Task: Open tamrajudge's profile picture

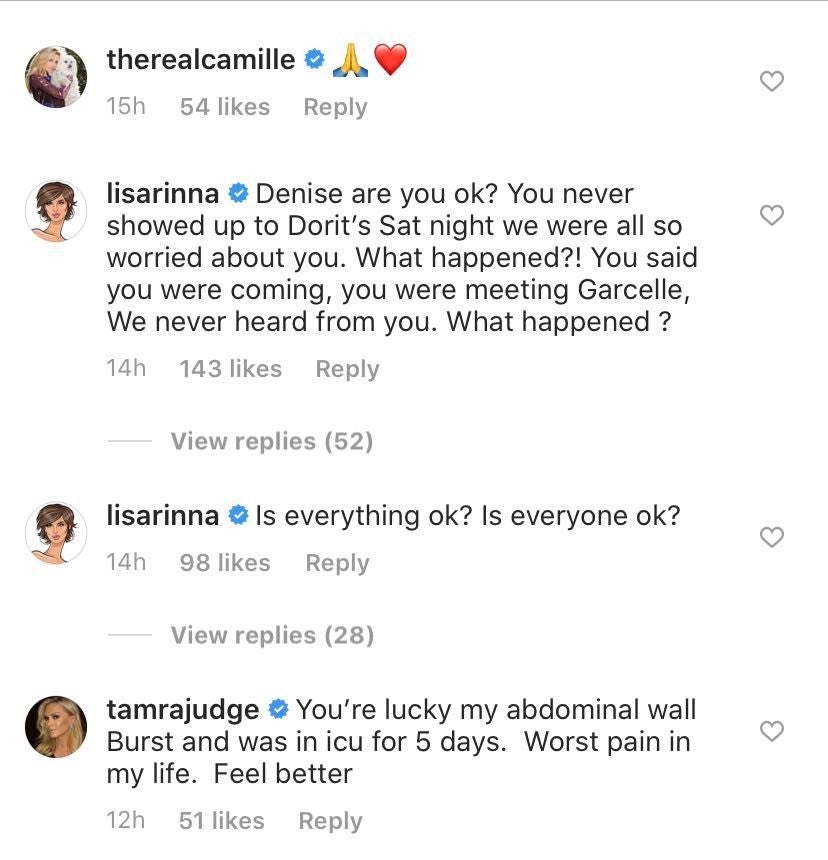Action: coord(55,727)
